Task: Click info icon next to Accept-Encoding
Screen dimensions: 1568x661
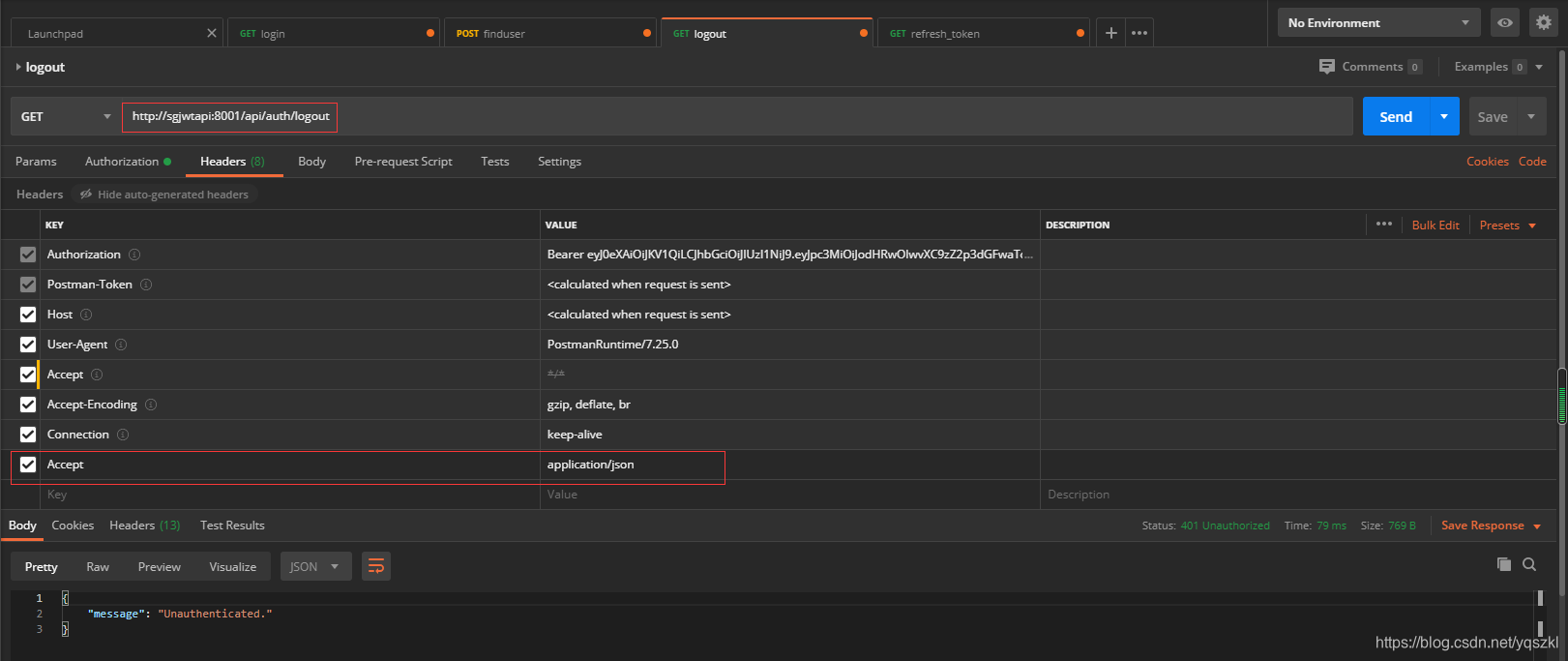Action: [151, 405]
